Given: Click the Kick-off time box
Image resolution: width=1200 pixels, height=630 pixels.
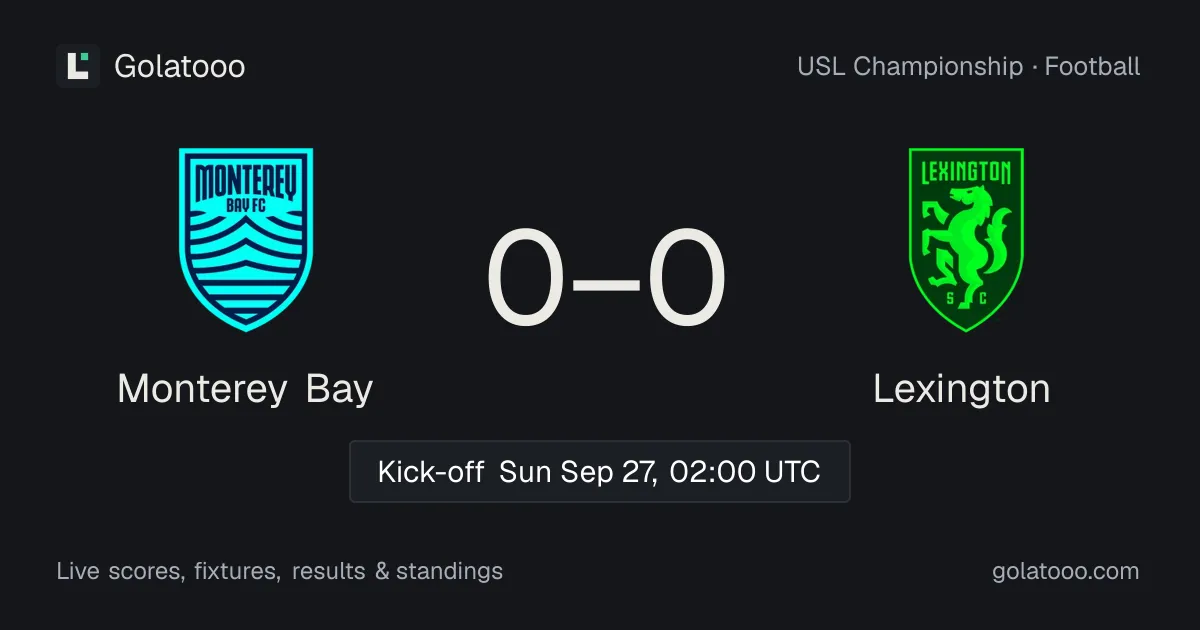Looking at the screenshot, I should coord(600,471).
